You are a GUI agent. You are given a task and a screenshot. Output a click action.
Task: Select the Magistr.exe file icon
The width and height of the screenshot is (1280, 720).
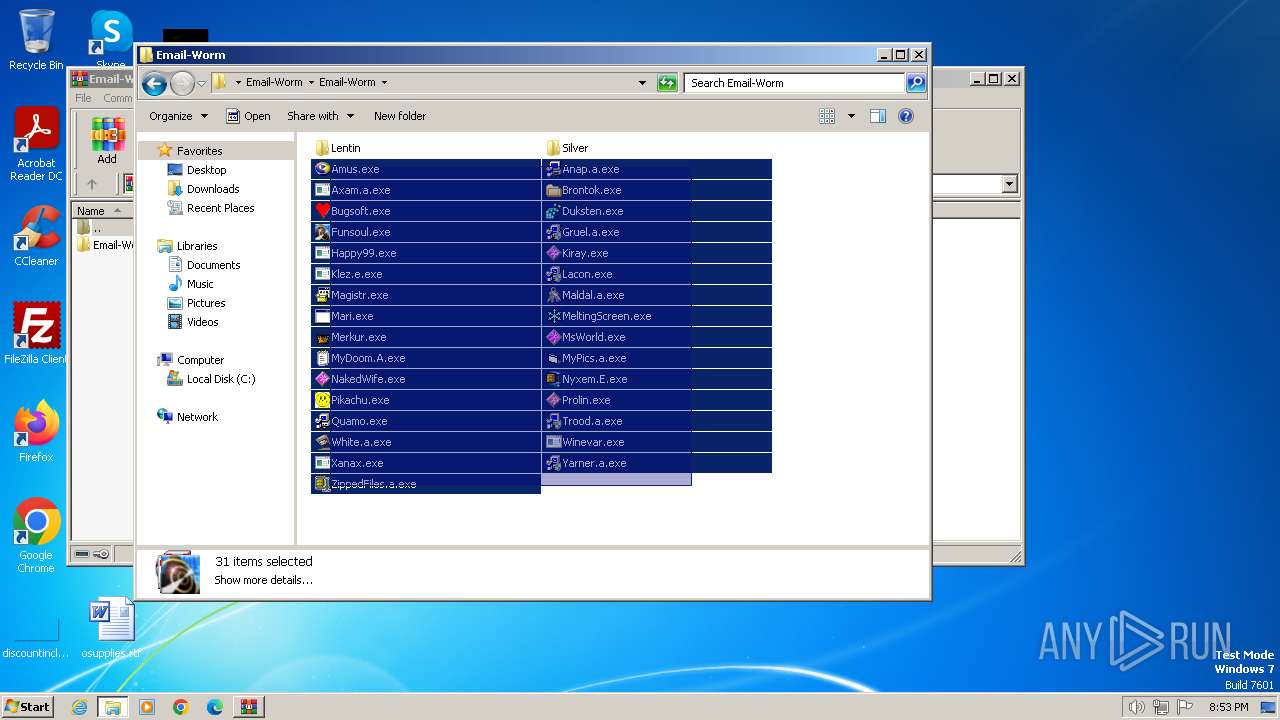point(322,295)
